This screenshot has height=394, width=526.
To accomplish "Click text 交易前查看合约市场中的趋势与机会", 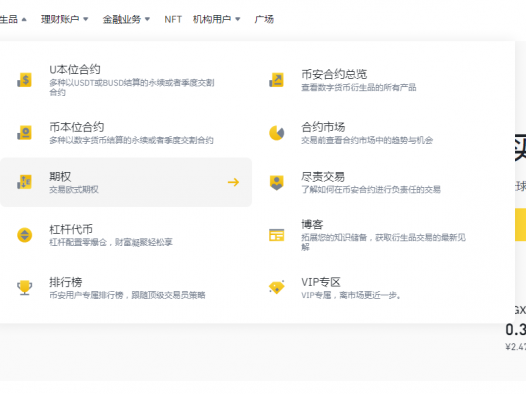I will pyautogui.click(x=367, y=140).
